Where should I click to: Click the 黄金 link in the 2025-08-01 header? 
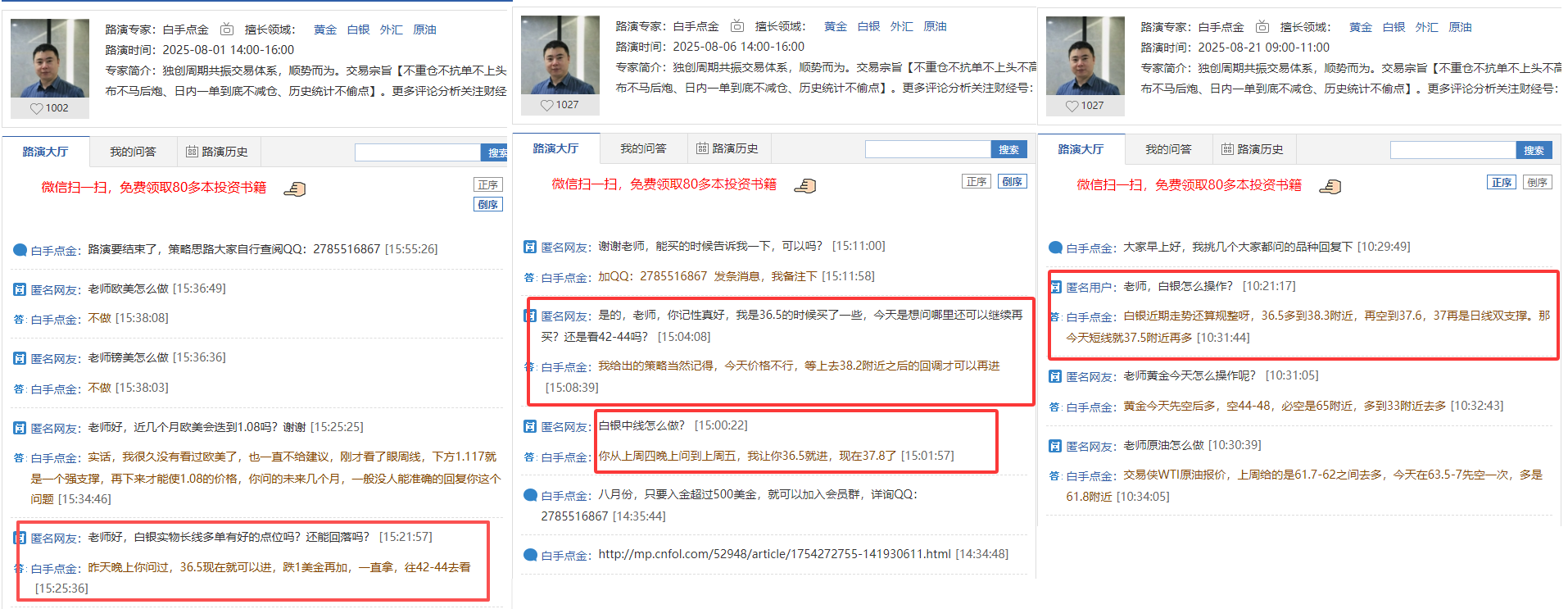coord(325,30)
